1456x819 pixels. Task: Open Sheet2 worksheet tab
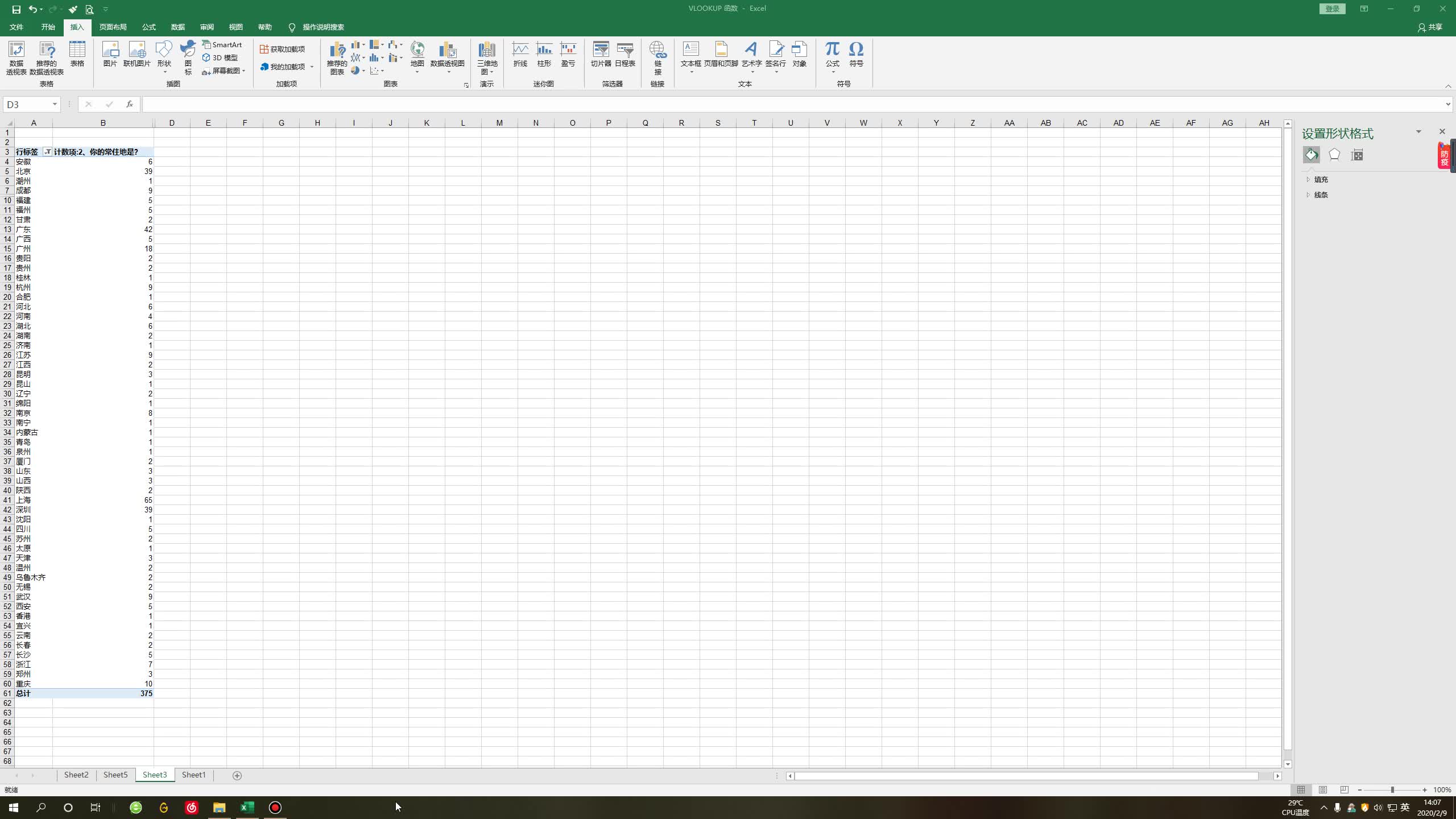coord(76,775)
